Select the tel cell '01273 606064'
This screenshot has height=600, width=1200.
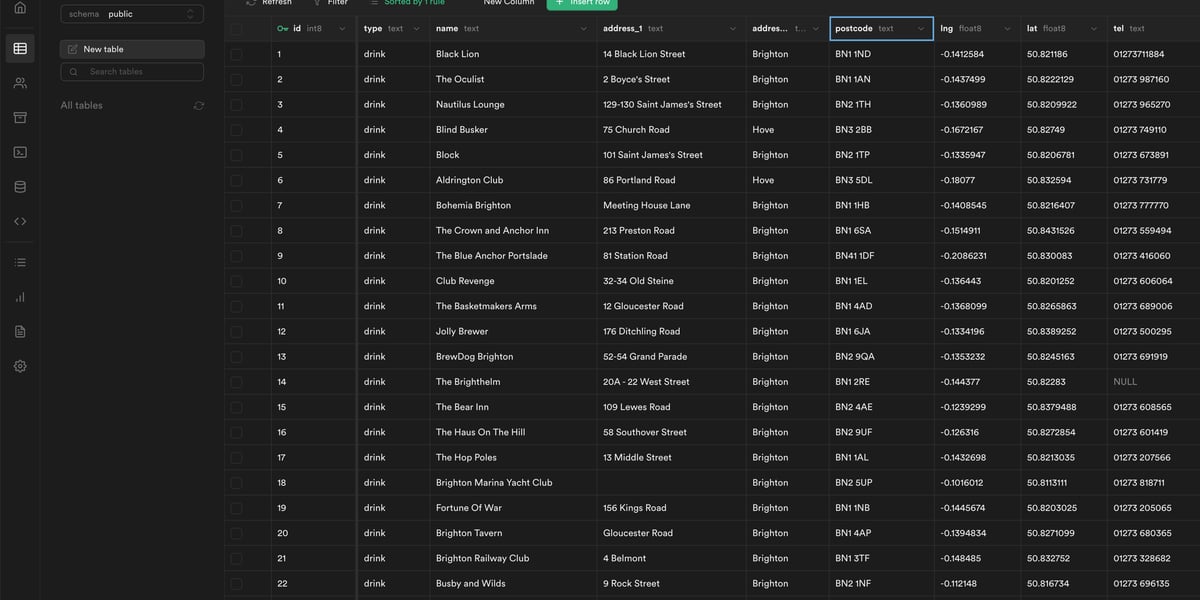click(x=1154, y=281)
